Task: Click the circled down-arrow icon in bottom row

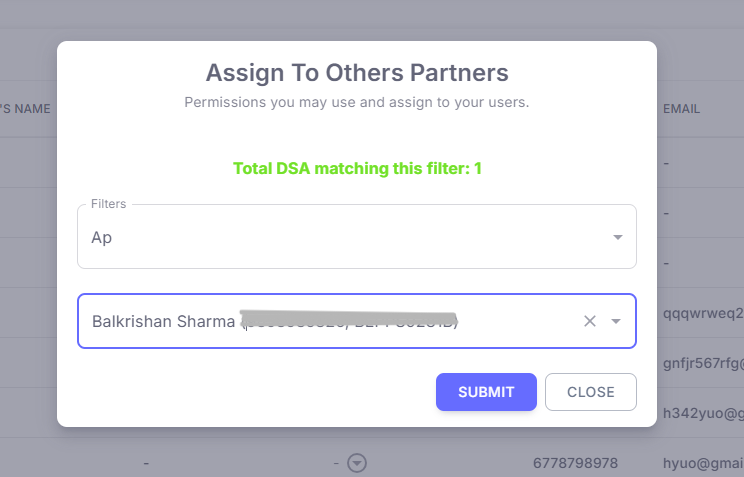Action: [357, 463]
